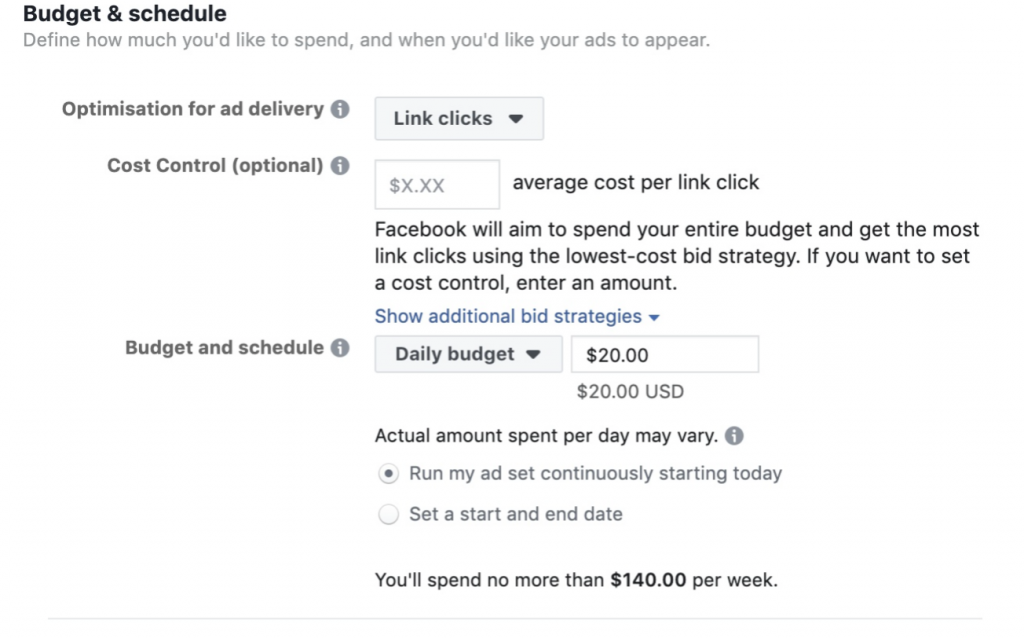Viewport: 1024px width, 638px height.
Task: Click 'average cost per link click' text
Action: pyautogui.click(x=636, y=182)
